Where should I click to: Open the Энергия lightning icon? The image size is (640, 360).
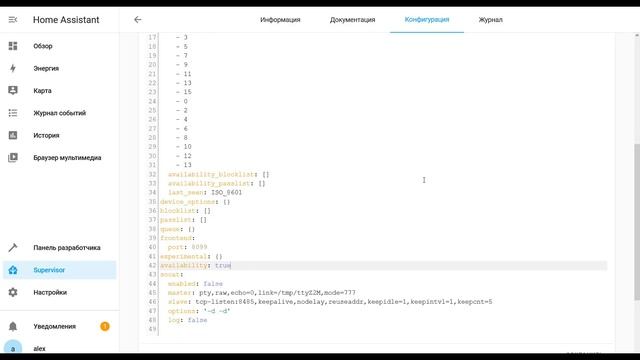[13, 68]
